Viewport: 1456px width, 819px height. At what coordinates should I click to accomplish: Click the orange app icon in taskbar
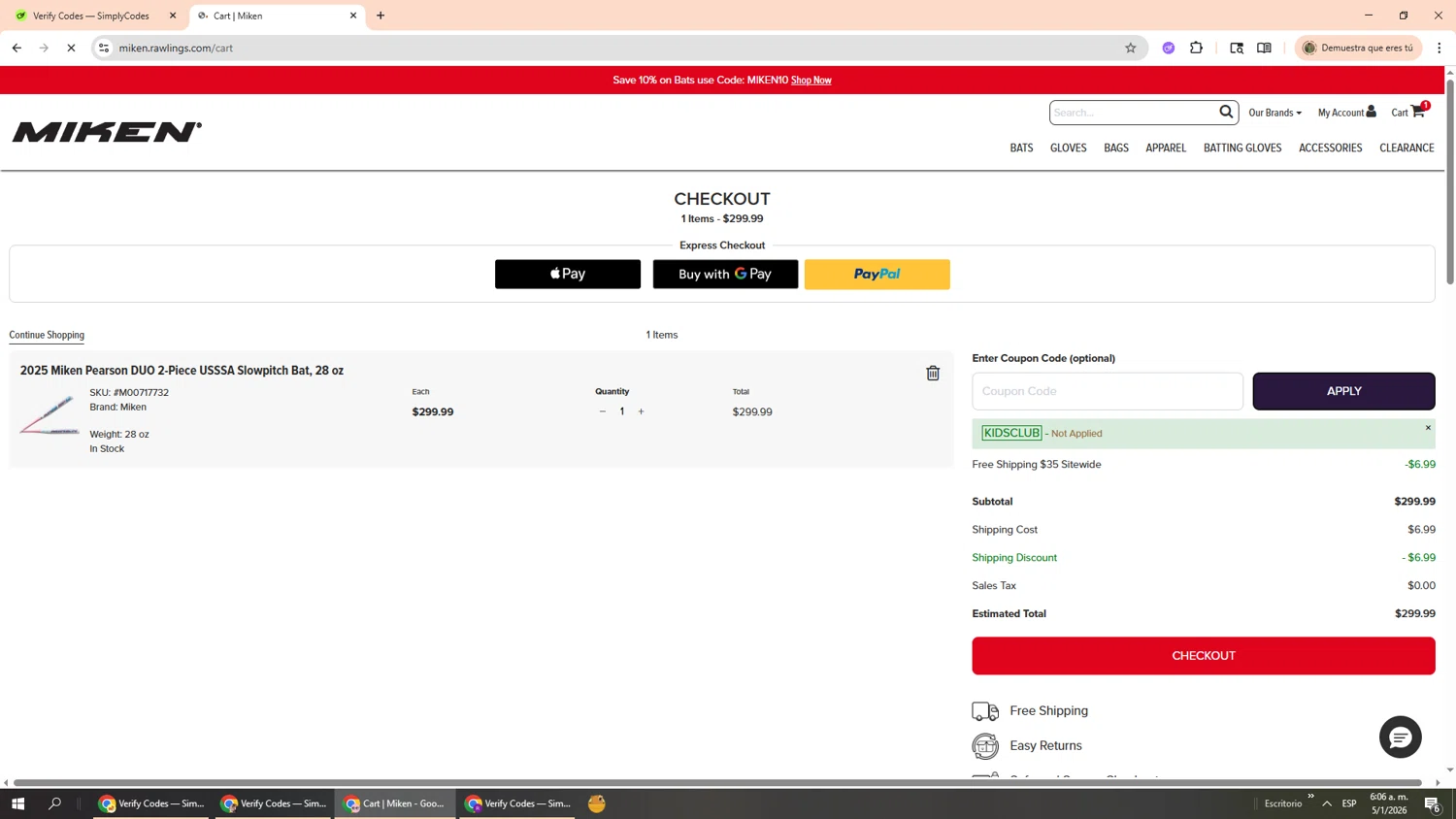coord(596,803)
